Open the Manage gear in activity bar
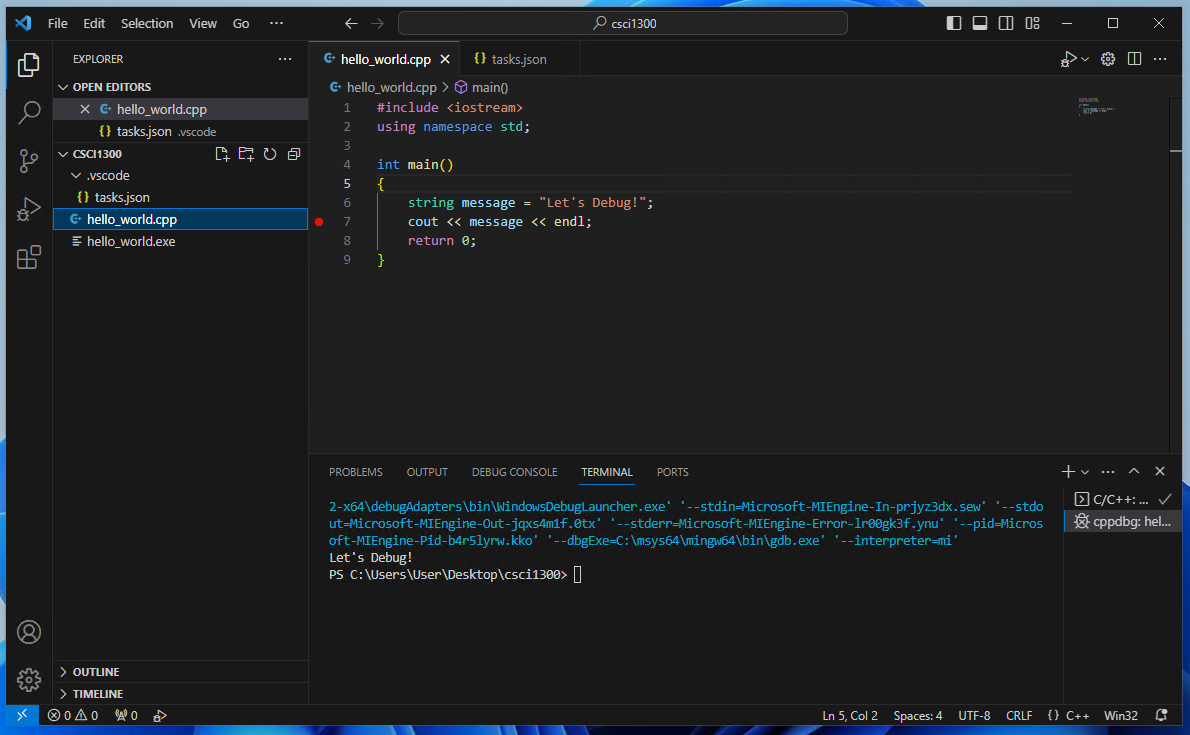Screen dimensions: 1190x735 29,679
